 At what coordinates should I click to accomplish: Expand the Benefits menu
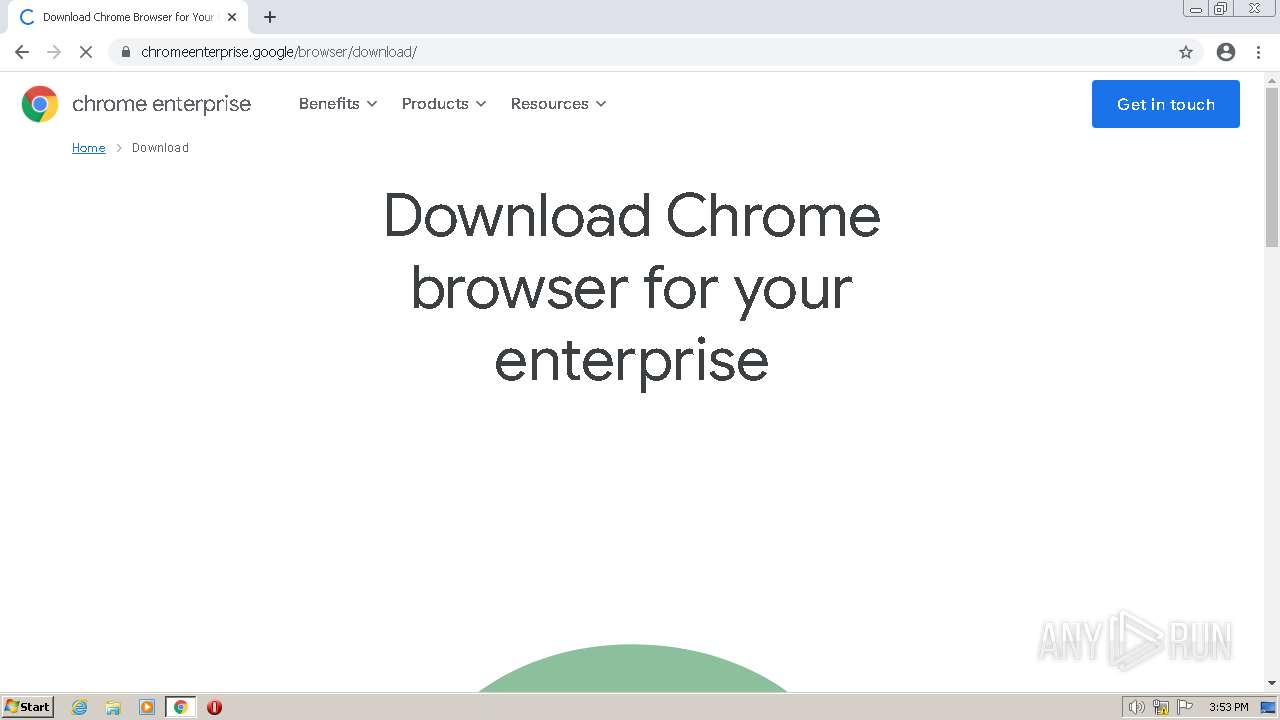point(338,104)
